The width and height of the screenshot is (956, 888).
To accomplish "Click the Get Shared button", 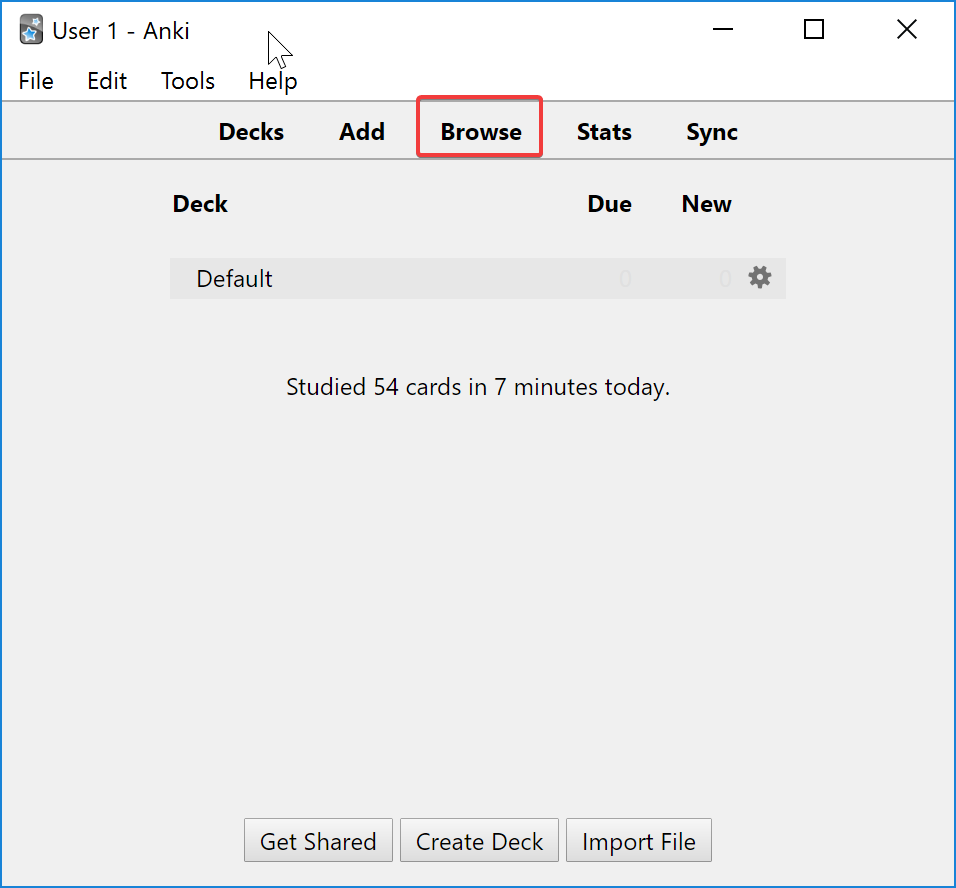I will [318, 840].
